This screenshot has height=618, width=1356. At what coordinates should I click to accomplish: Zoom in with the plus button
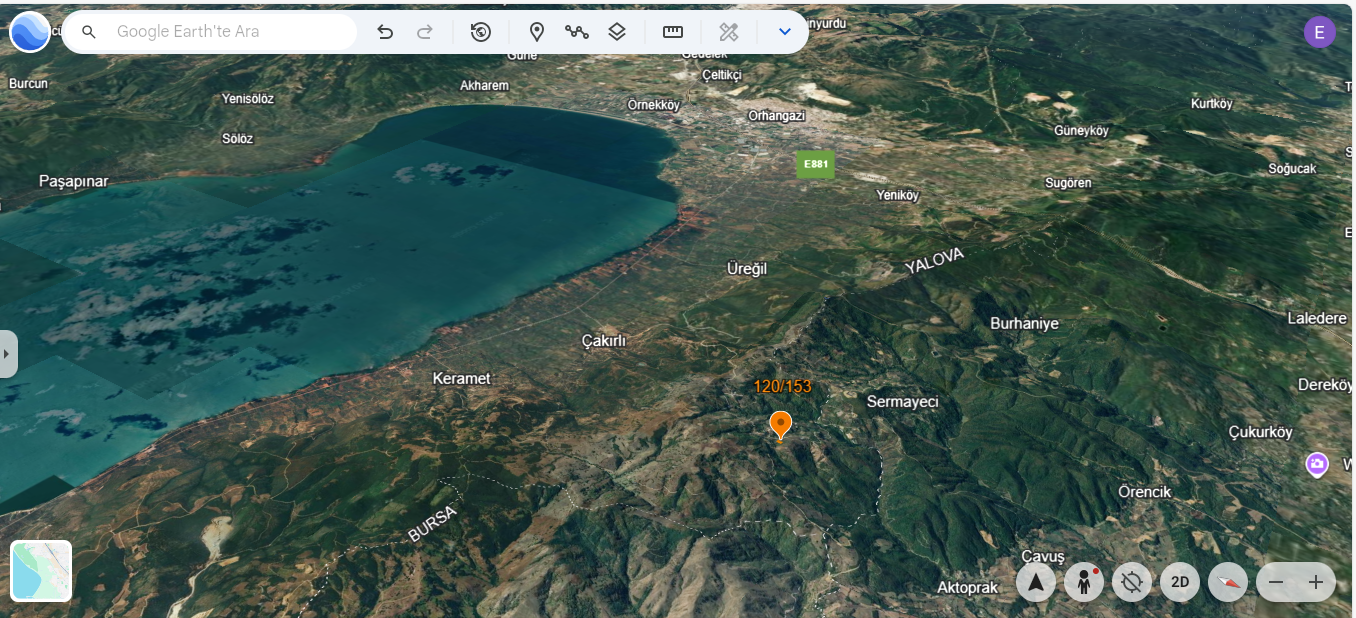pos(1316,582)
